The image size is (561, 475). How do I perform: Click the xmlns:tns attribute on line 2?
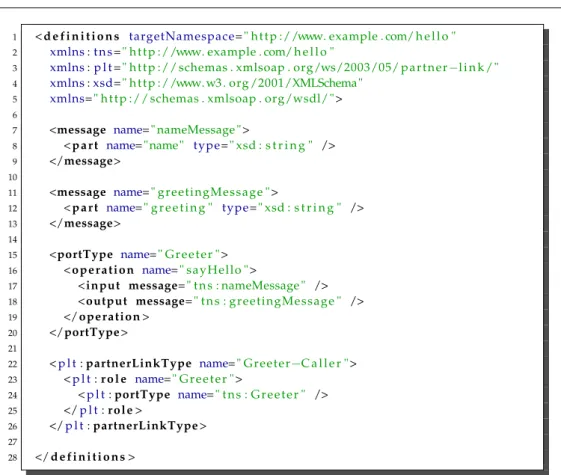(192, 52)
